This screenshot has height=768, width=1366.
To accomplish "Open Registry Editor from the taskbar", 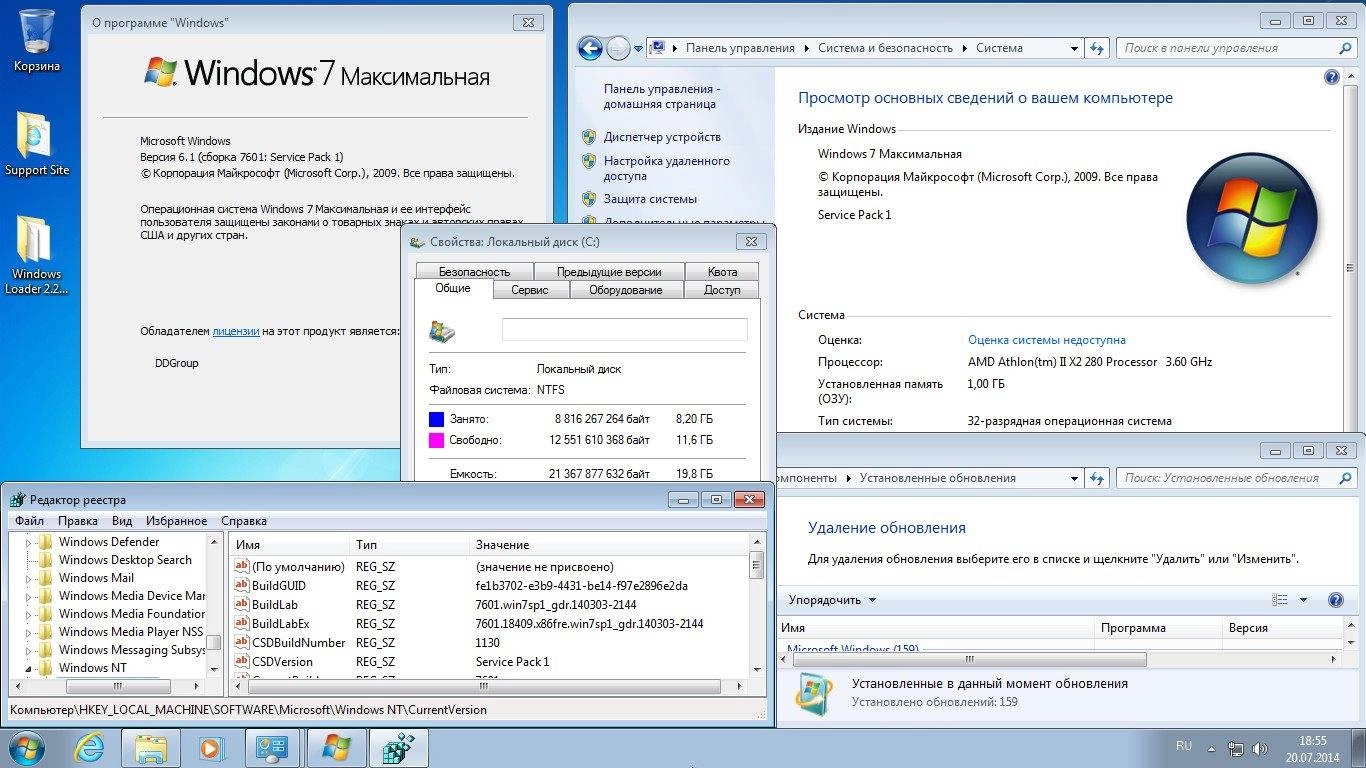I will [398, 748].
